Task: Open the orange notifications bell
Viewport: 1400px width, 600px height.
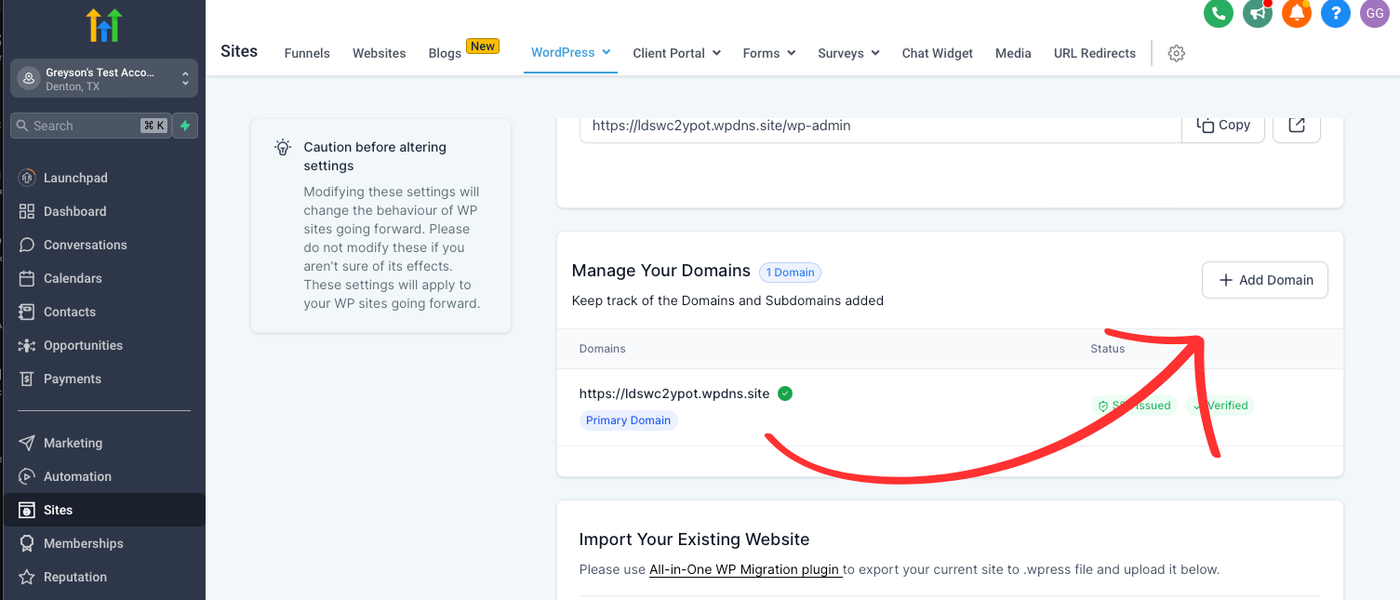Action: point(1296,13)
